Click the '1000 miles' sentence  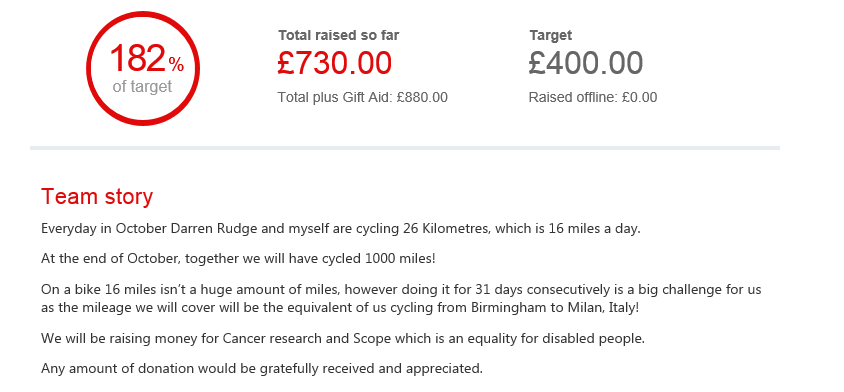pyautogui.click(x=238, y=258)
